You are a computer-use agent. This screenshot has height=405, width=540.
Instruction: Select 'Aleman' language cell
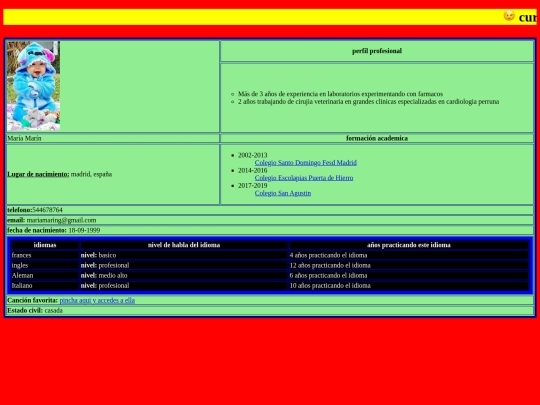click(45, 275)
